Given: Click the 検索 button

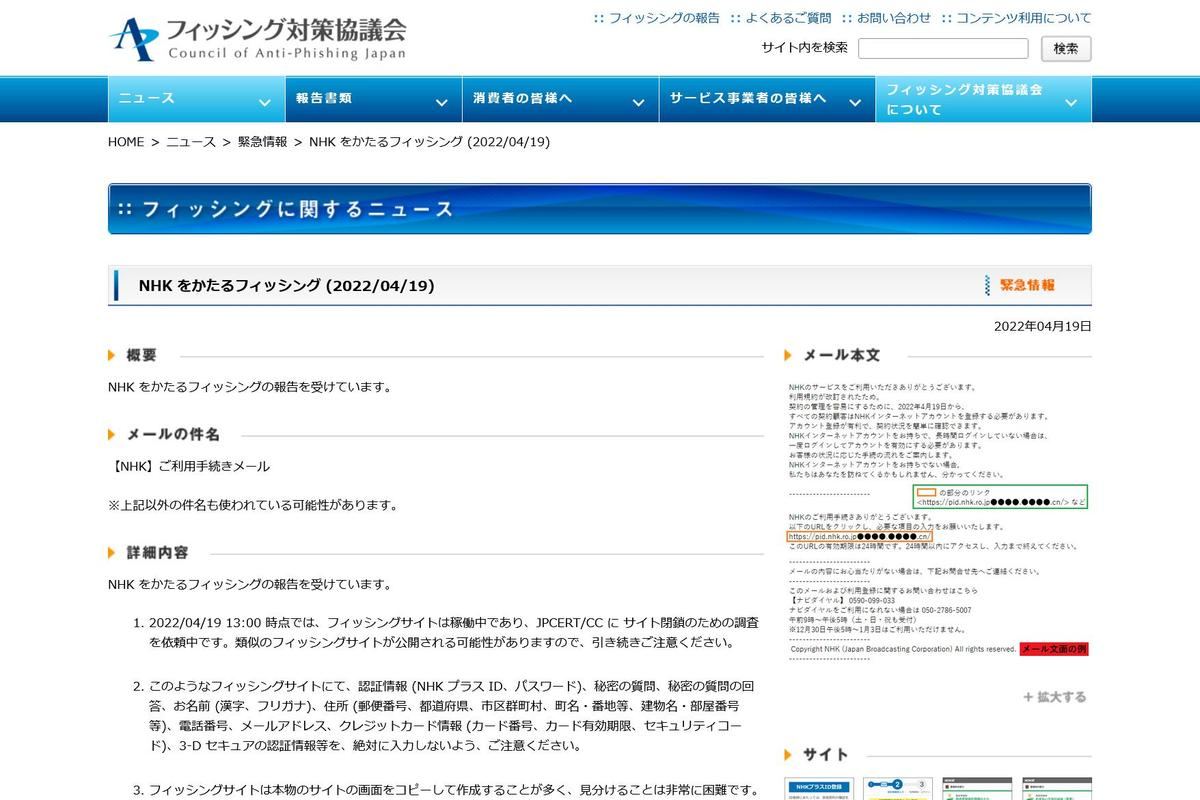Looking at the screenshot, I should 1066,48.
